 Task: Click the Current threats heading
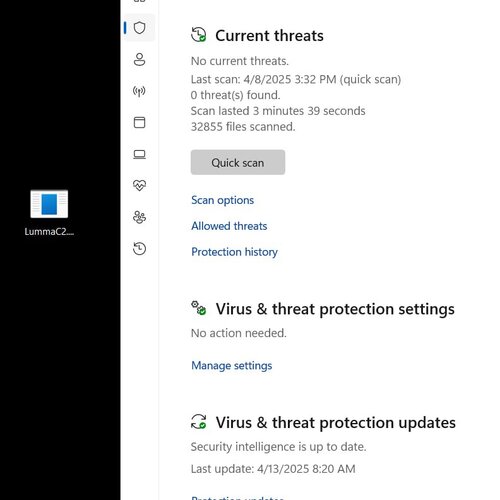point(269,36)
